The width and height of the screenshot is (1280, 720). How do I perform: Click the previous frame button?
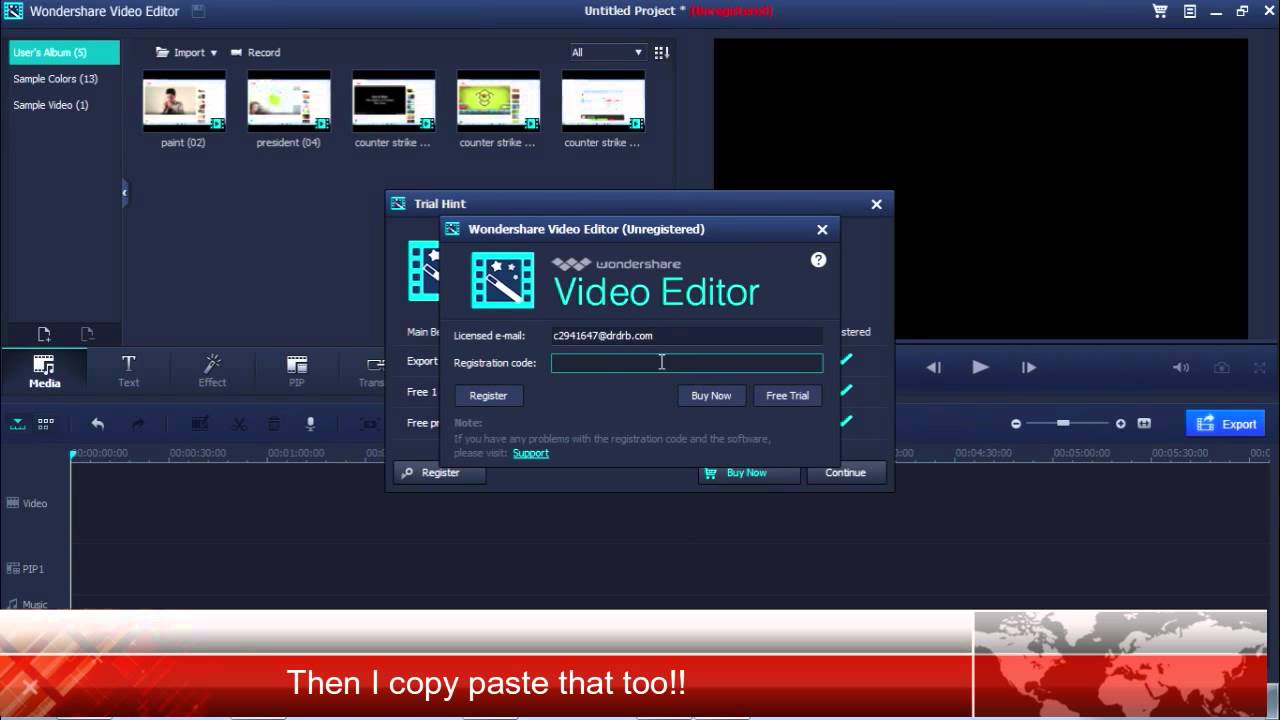pyautogui.click(x=933, y=367)
